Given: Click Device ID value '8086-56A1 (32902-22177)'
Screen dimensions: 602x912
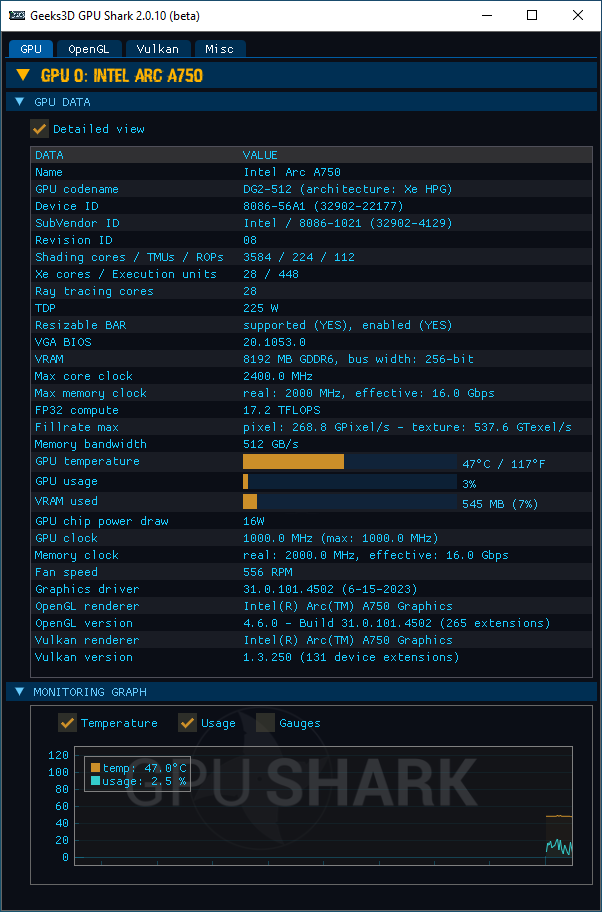Looking at the screenshot, I should 323,206.
